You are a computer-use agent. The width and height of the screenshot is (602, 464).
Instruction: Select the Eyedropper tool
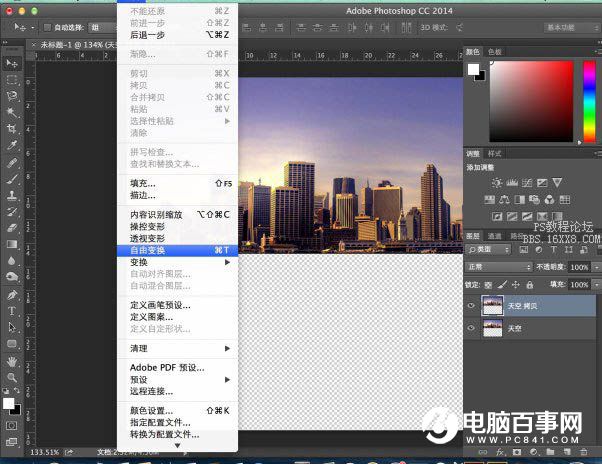pos(12,145)
